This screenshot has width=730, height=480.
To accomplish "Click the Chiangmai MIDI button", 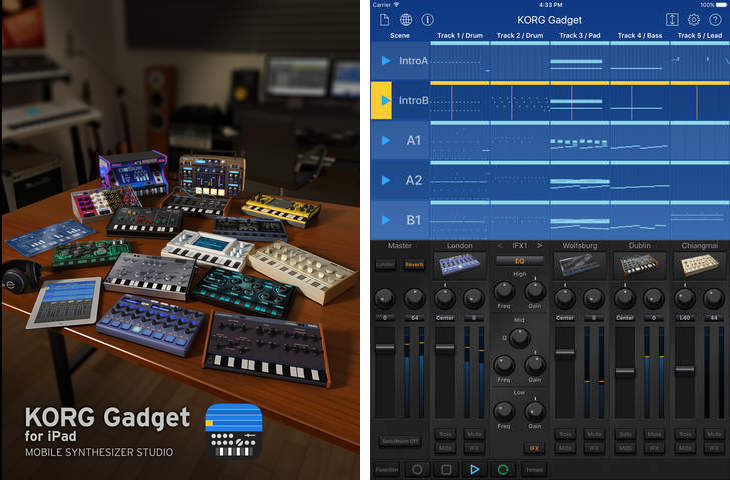I will tap(685, 448).
